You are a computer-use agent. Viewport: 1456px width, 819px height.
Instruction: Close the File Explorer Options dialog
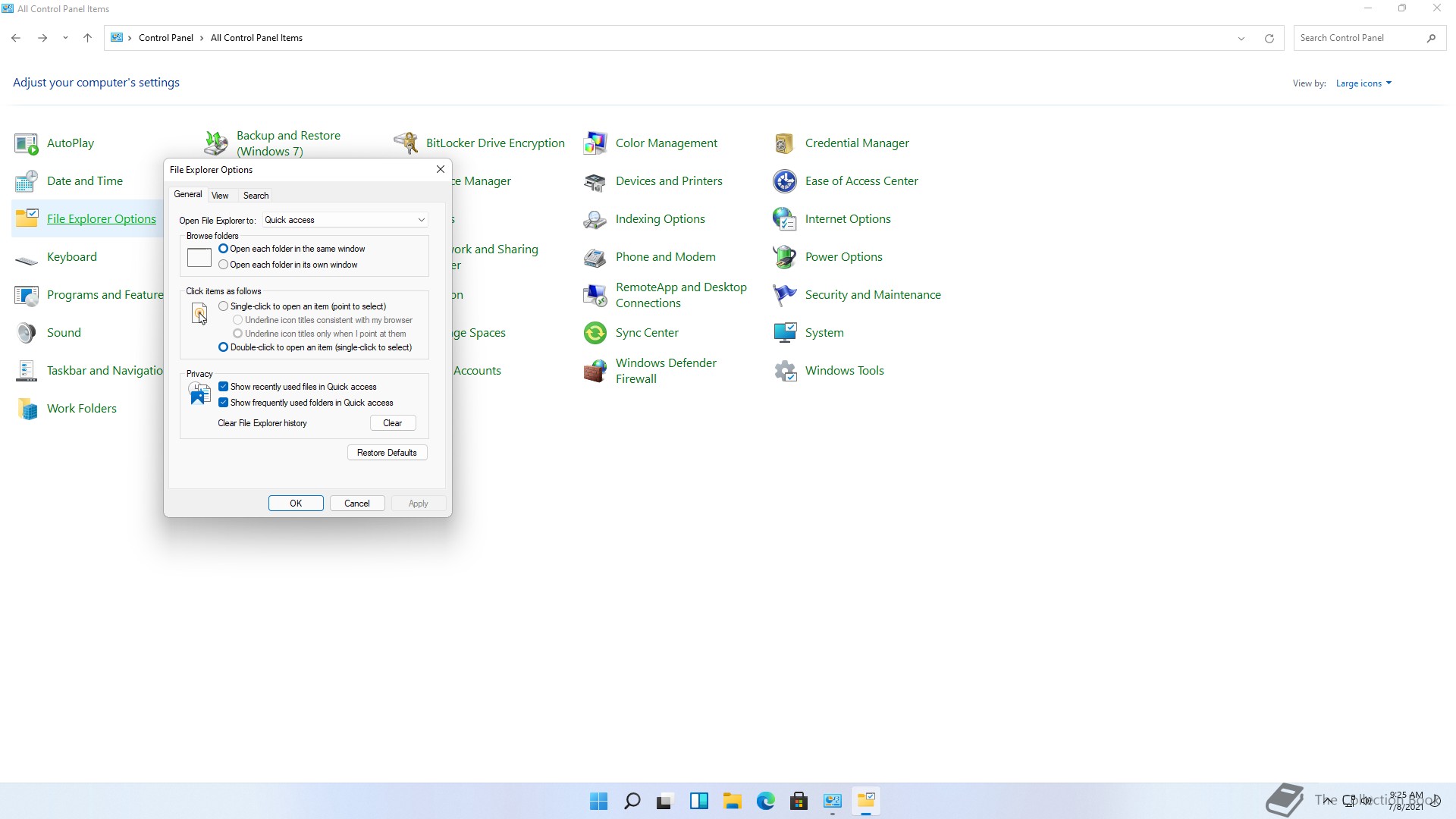tap(440, 169)
